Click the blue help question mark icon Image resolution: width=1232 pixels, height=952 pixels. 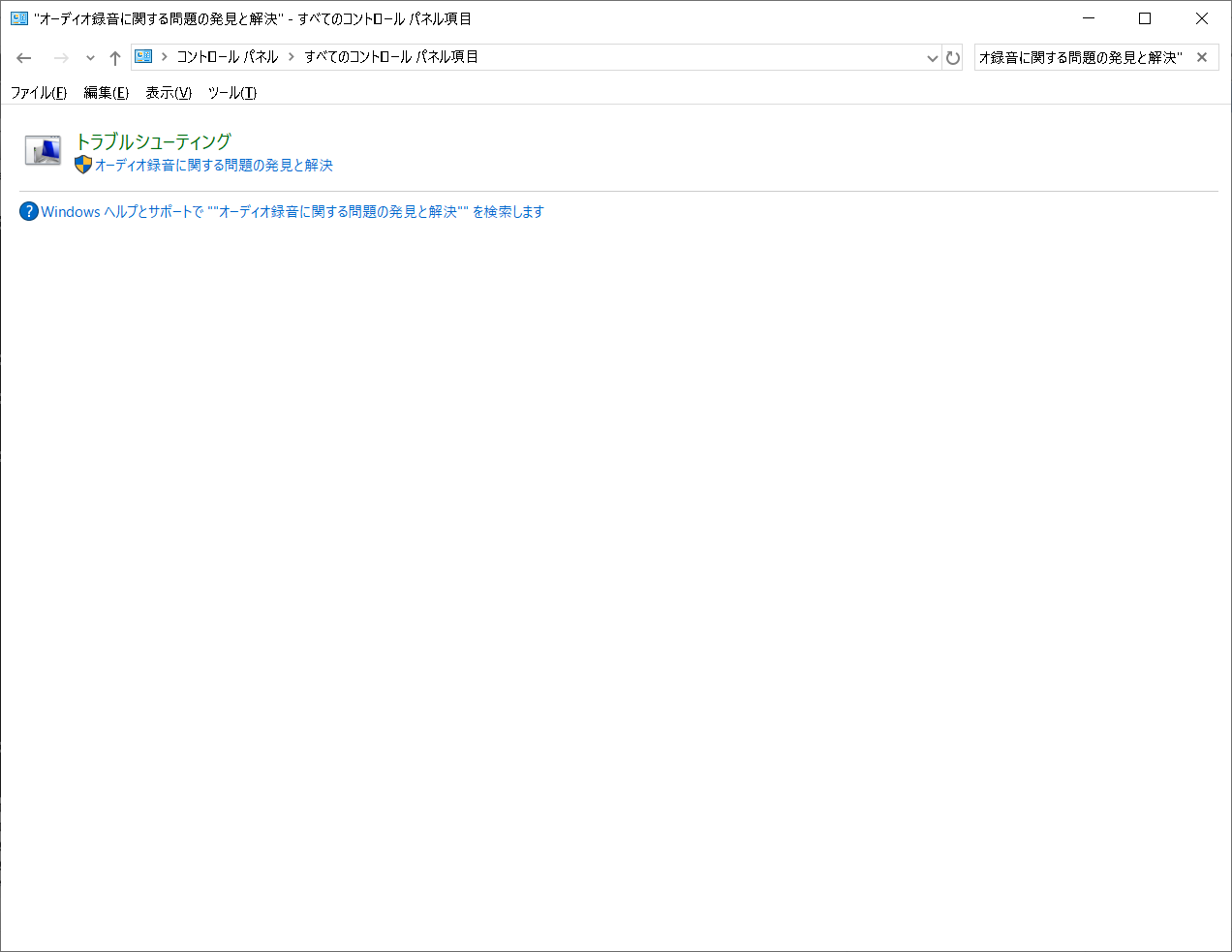28,211
